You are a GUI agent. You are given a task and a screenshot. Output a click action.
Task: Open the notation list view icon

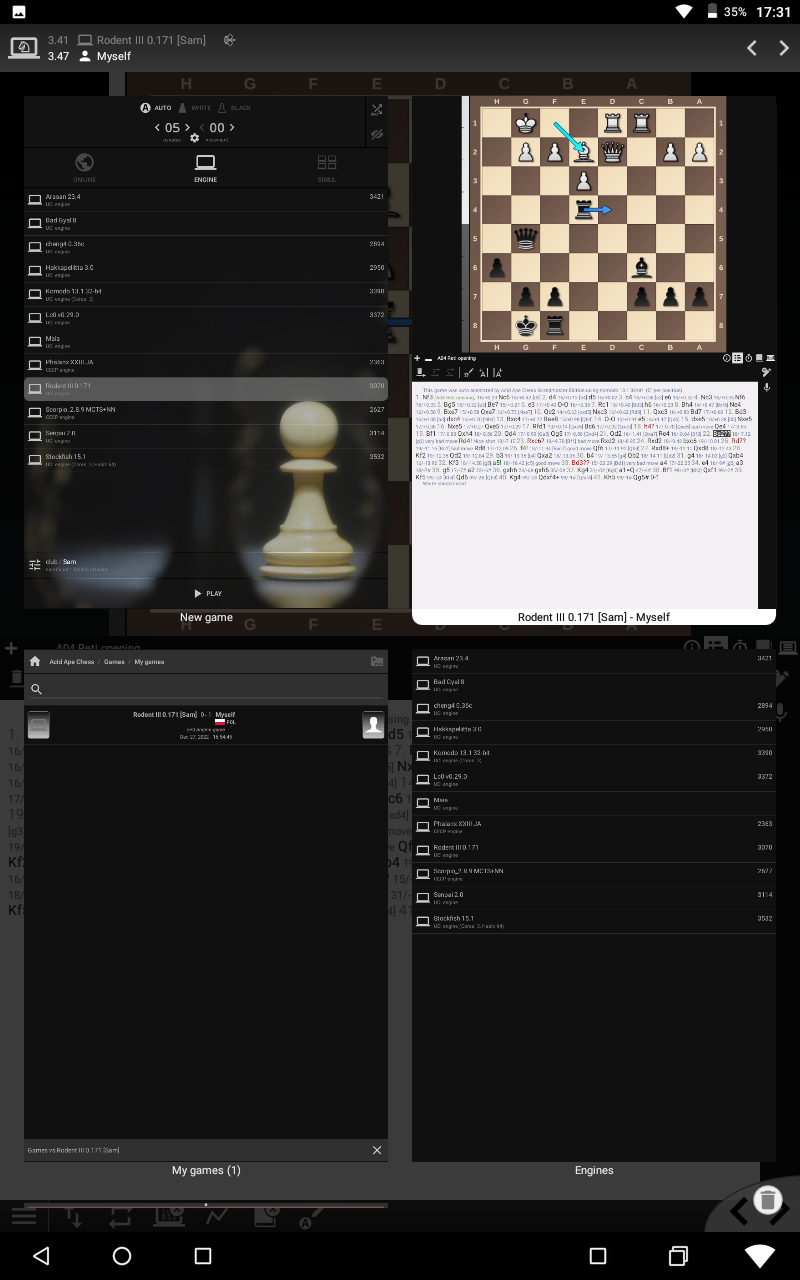[x=737, y=358]
